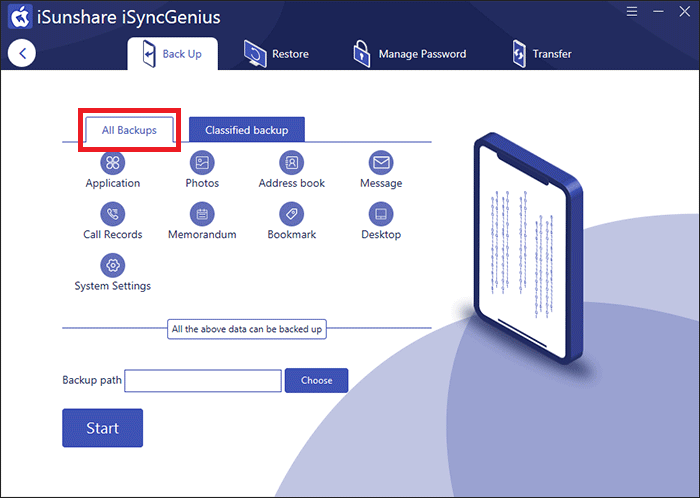Screen dimensions: 700x498
Task: Select the Message envelope icon
Action: click(381, 163)
